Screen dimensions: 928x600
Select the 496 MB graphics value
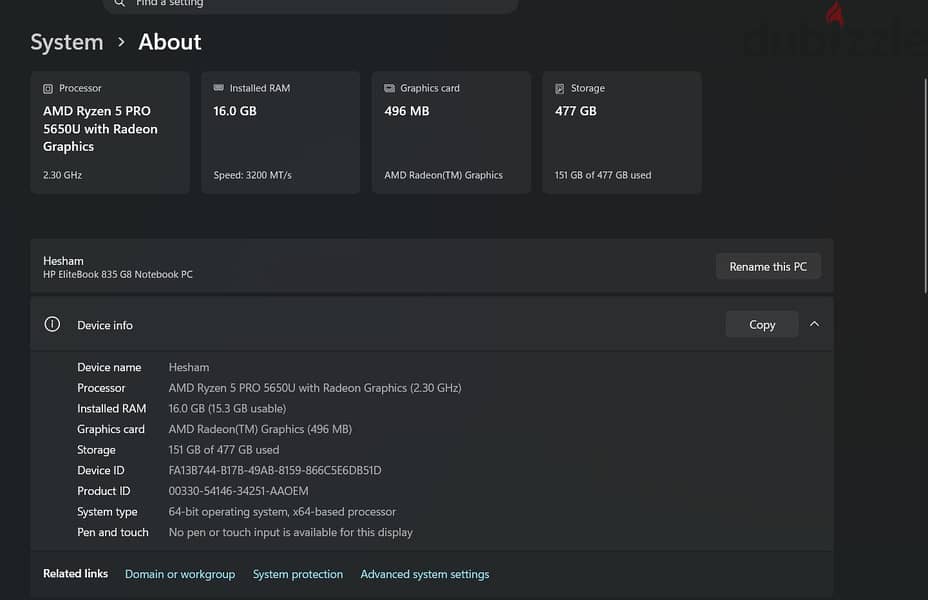point(407,111)
